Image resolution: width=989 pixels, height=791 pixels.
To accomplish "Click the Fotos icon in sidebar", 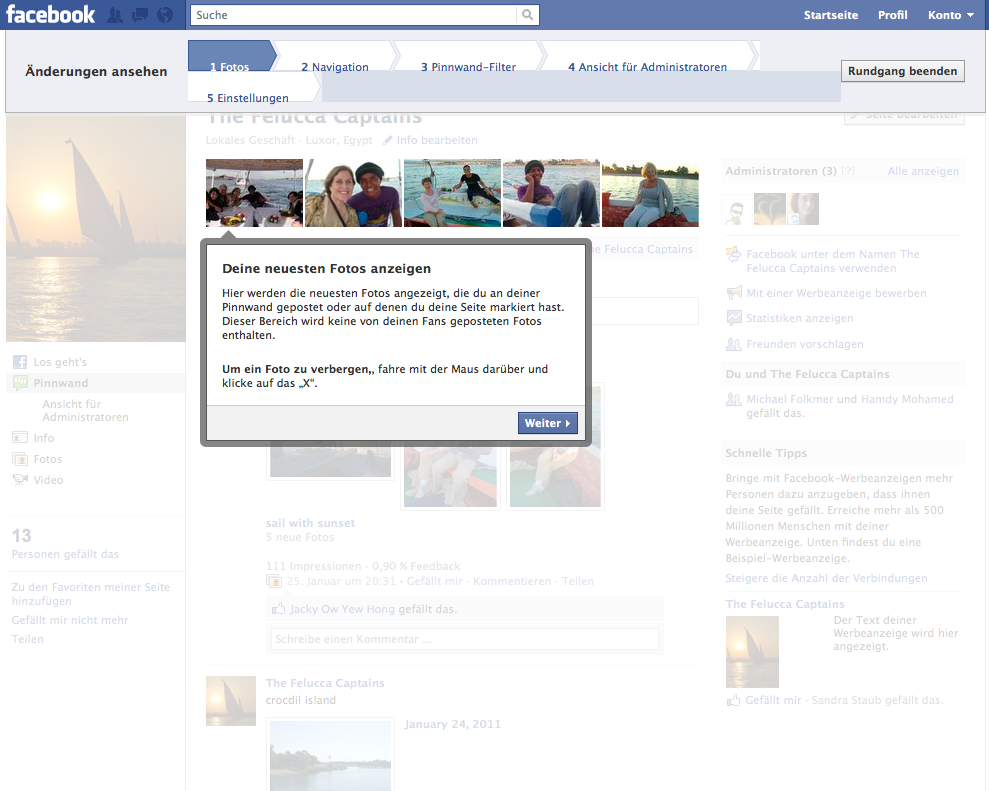I will [20, 459].
